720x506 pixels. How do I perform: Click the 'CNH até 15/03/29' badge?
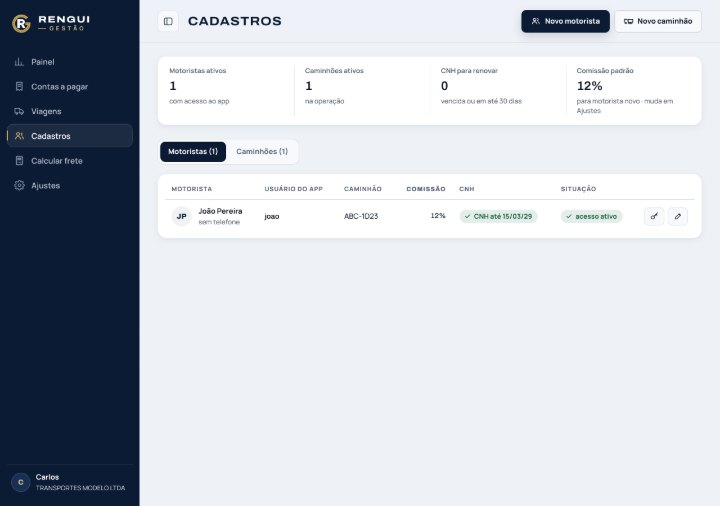point(499,216)
